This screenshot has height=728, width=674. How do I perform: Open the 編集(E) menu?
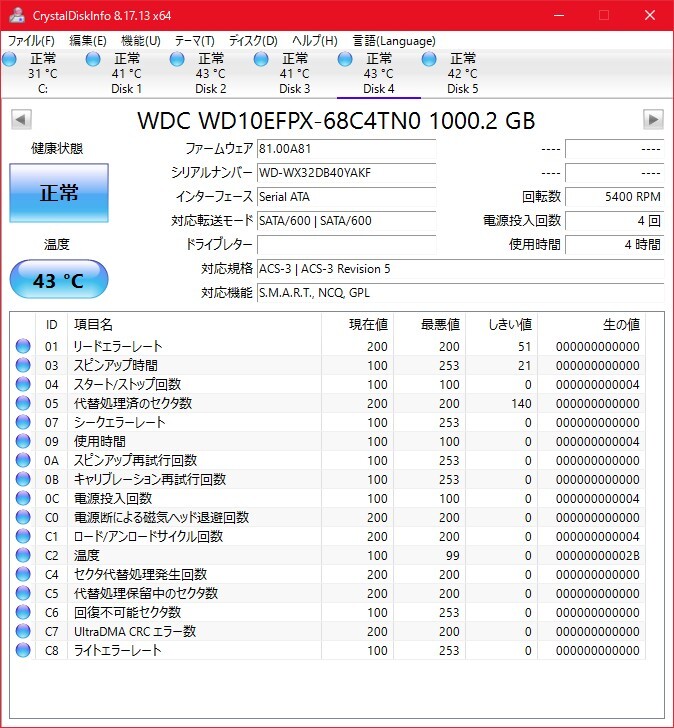pyautogui.click(x=88, y=41)
